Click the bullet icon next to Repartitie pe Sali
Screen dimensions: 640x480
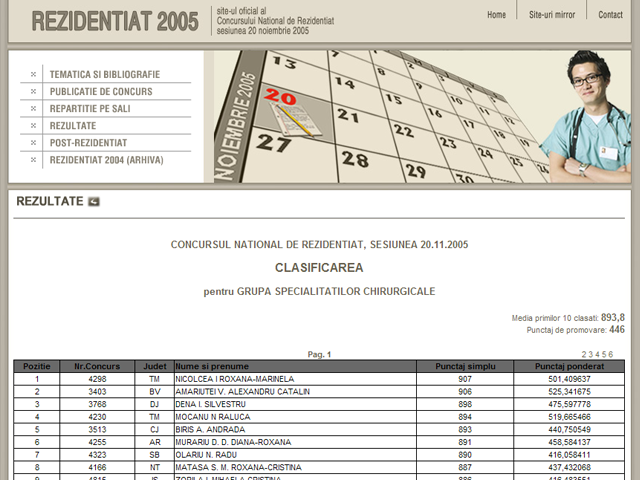pyautogui.click(x=34, y=108)
